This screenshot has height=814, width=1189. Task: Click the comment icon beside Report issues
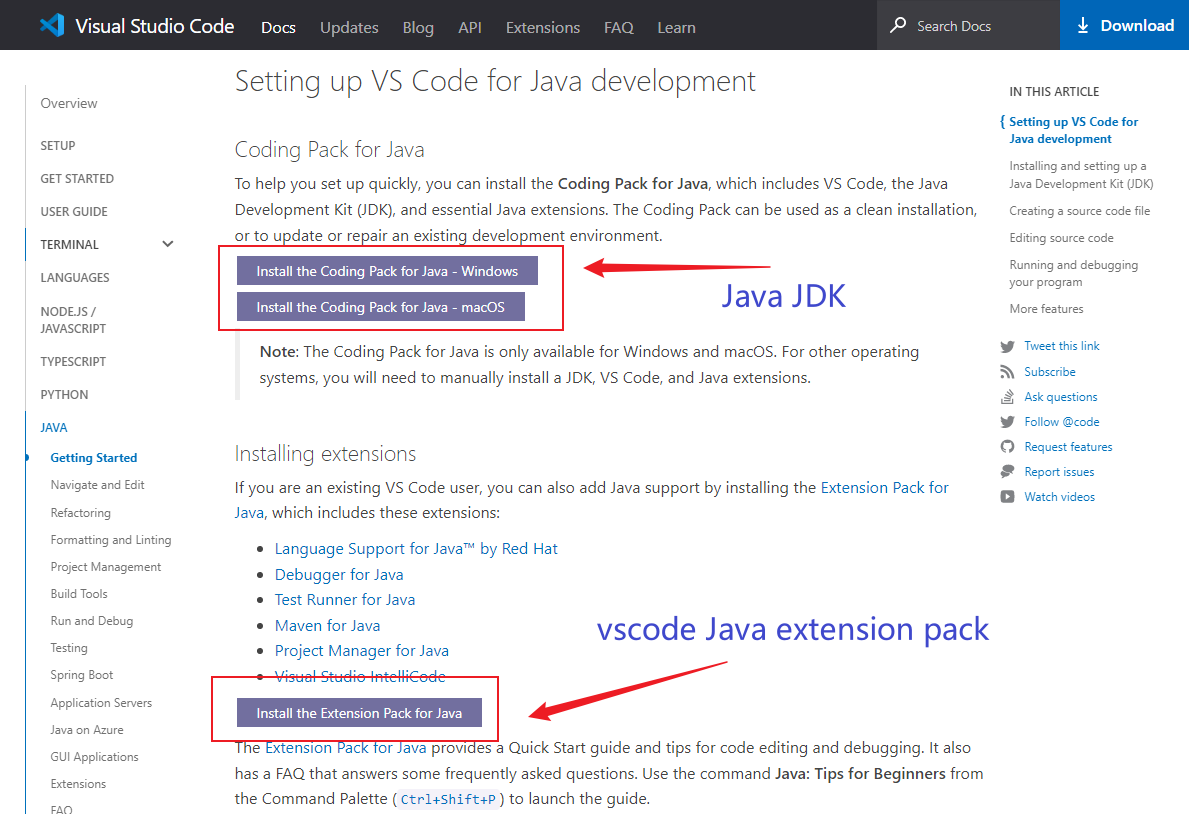pos(1007,472)
